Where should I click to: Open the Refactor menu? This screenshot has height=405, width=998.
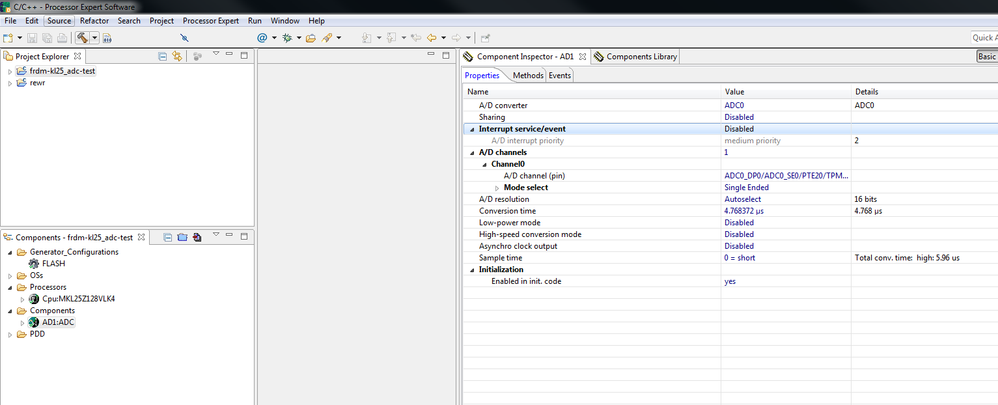click(94, 20)
